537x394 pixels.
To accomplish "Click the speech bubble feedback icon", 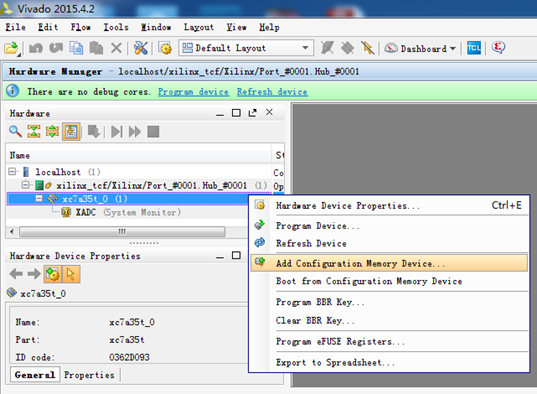I will (498, 48).
